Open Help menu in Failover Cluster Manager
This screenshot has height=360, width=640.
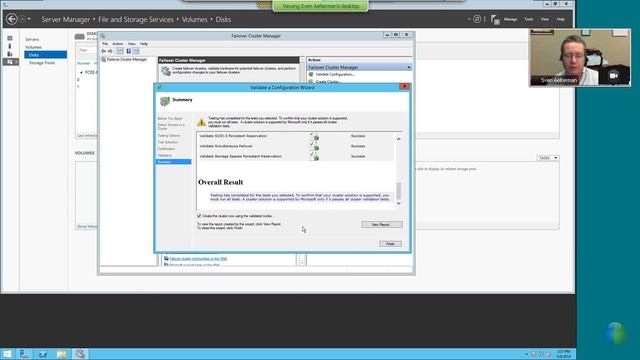click(x=144, y=44)
